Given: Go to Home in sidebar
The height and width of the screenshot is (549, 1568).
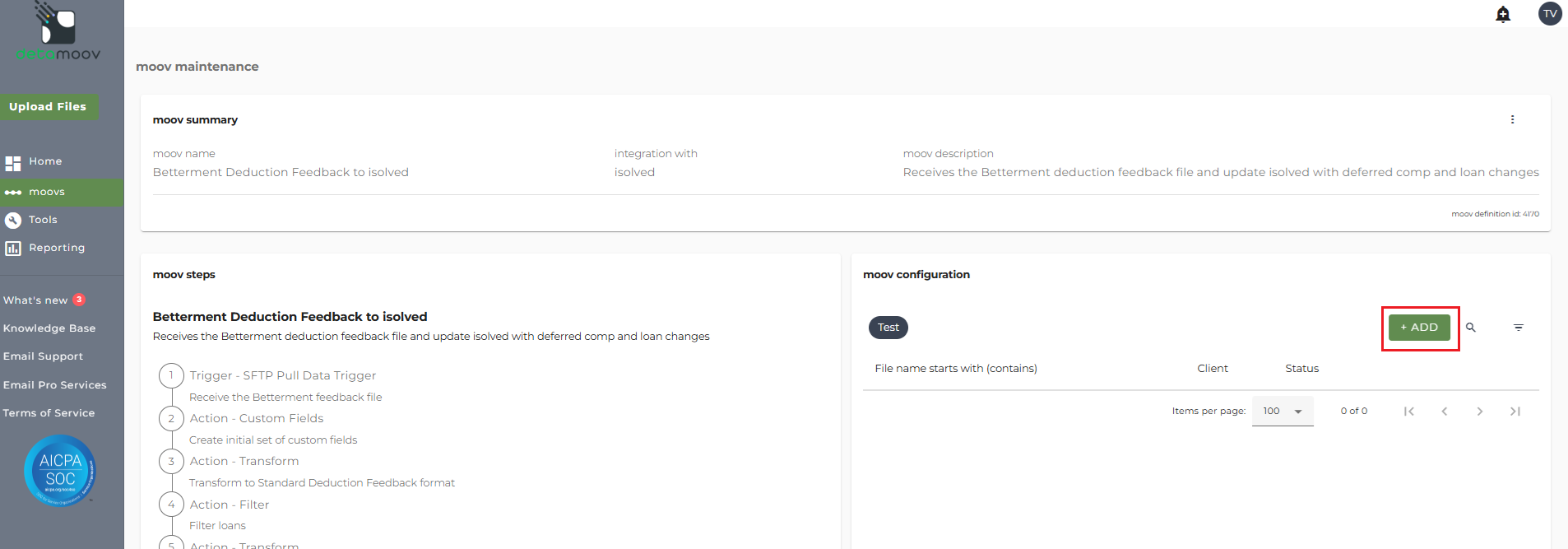Looking at the screenshot, I should point(45,161).
